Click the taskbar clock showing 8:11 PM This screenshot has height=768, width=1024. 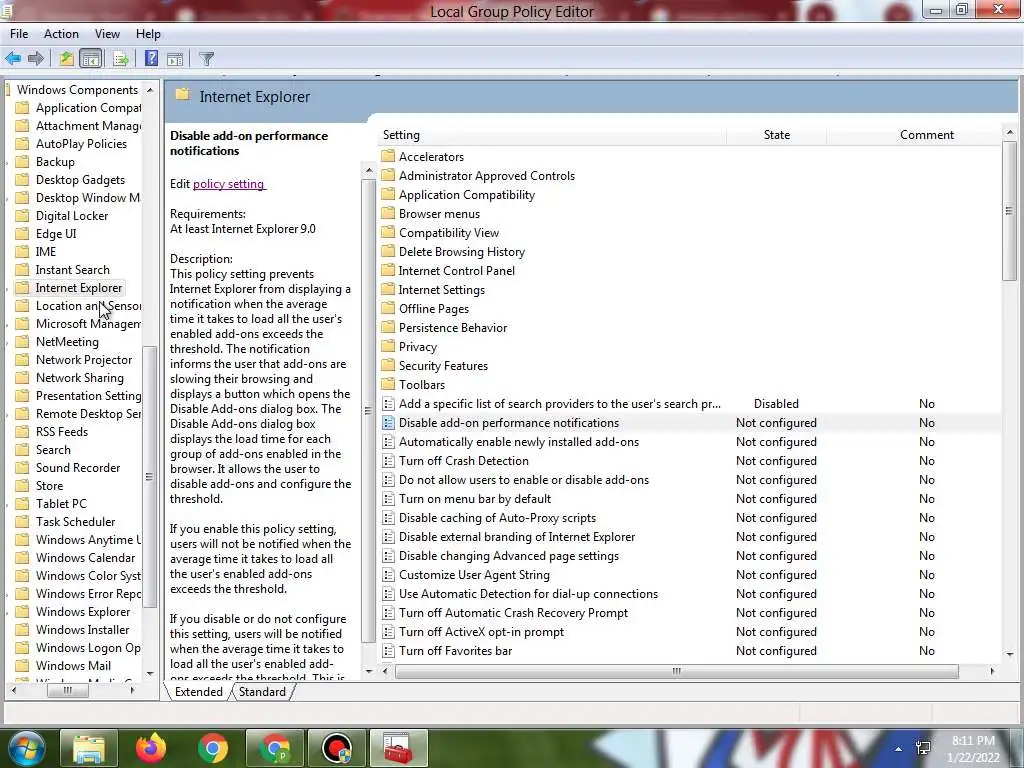click(x=973, y=749)
